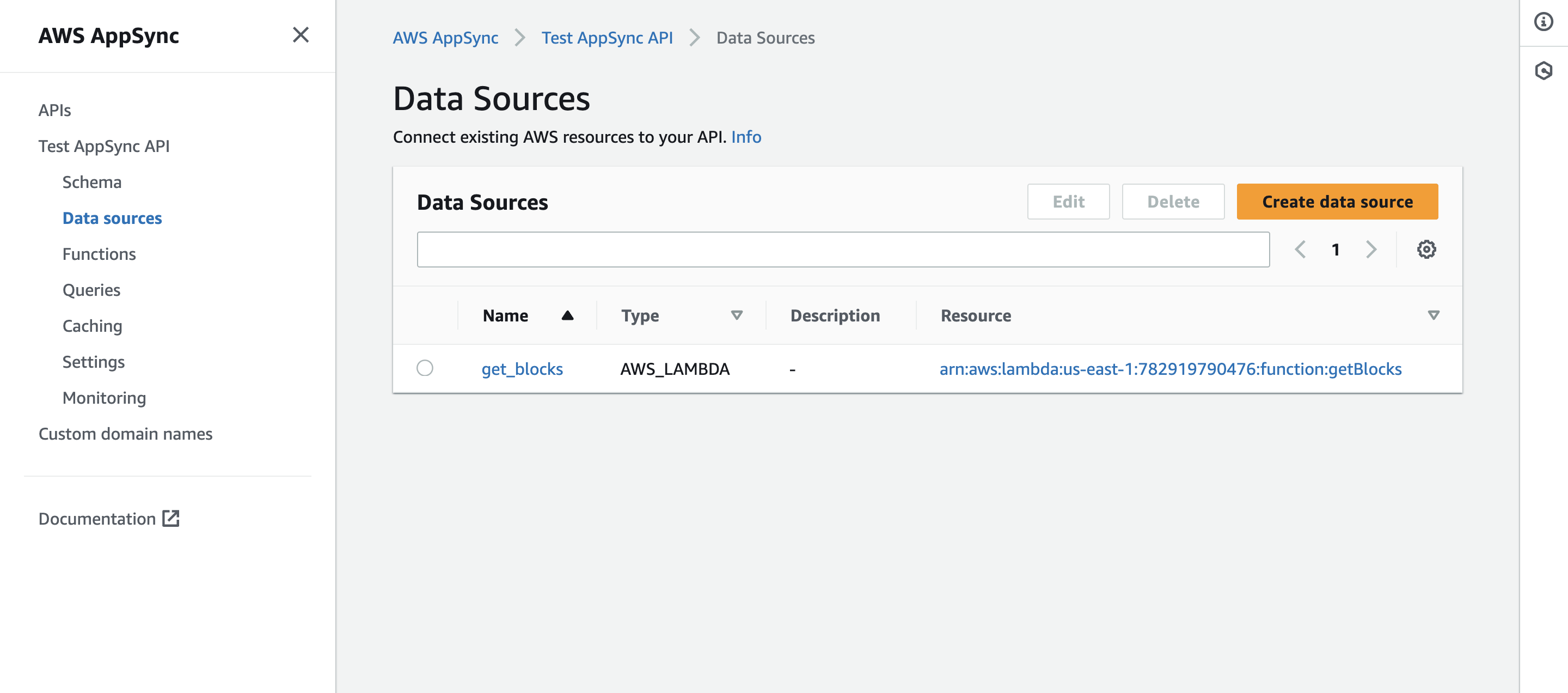Open the Settings page in sidebar
Viewport: 1568px width, 693px height.
point(94,362)
